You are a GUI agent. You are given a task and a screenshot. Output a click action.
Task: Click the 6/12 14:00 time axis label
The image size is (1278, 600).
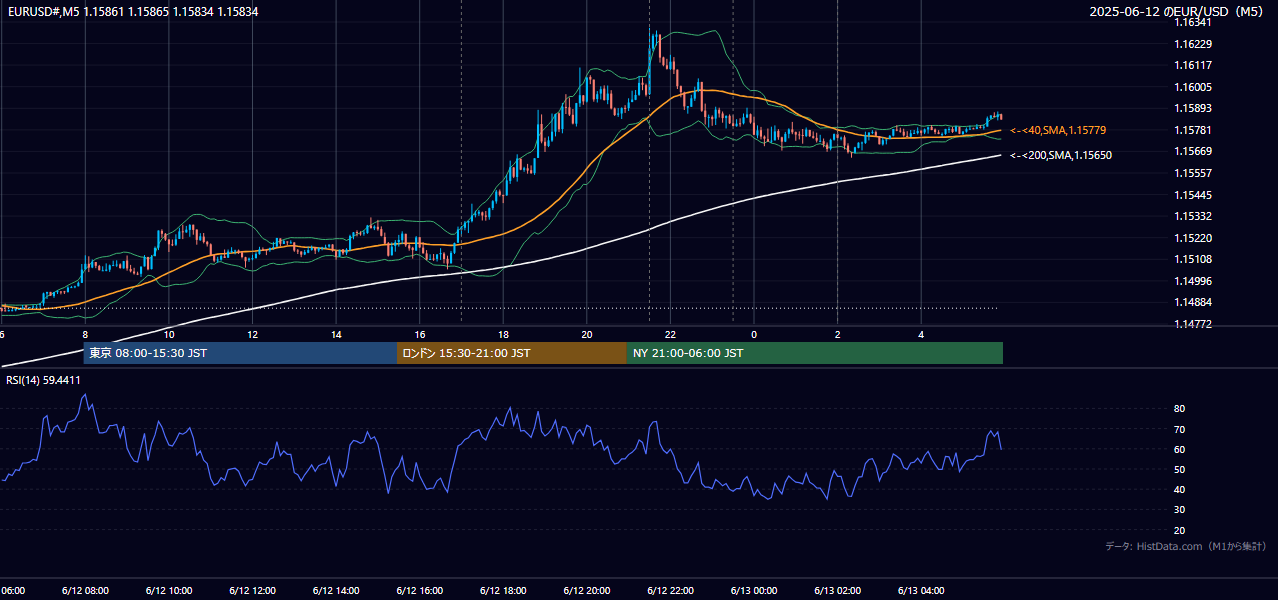(x=335, y=591)
